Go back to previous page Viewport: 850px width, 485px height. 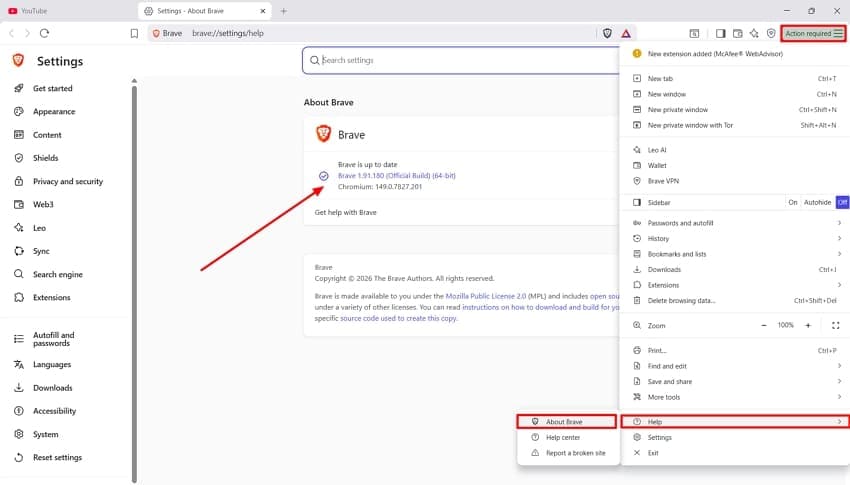(x=11, y=34)
